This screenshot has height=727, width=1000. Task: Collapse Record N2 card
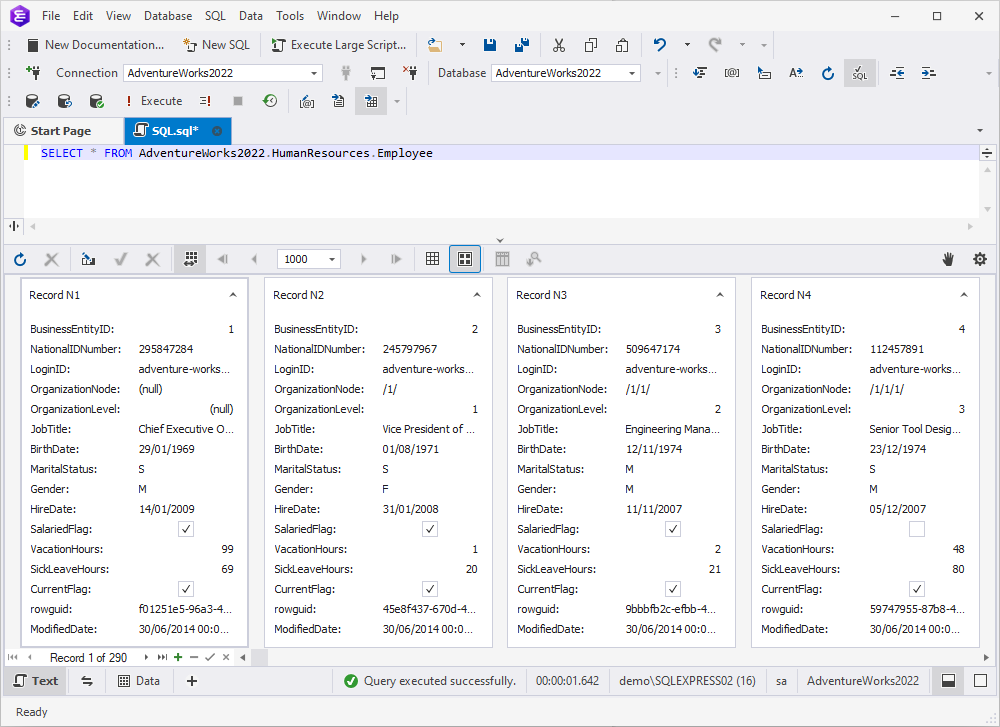click(x=477, y=295)
